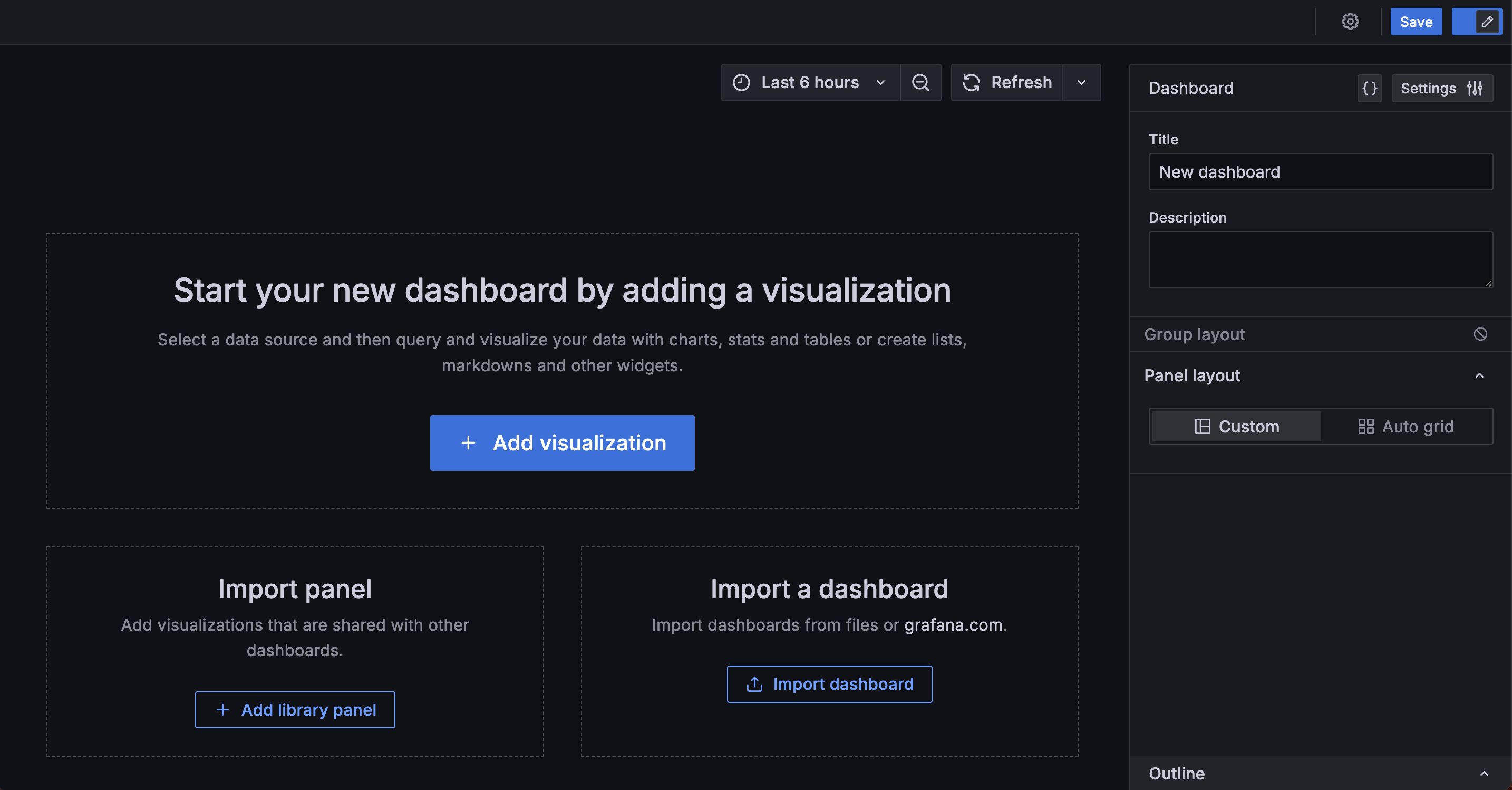Click Add visualization to start the dashboard
Image resolution: width=1512 pixels, height=790 pixels.
click(561, 443)
